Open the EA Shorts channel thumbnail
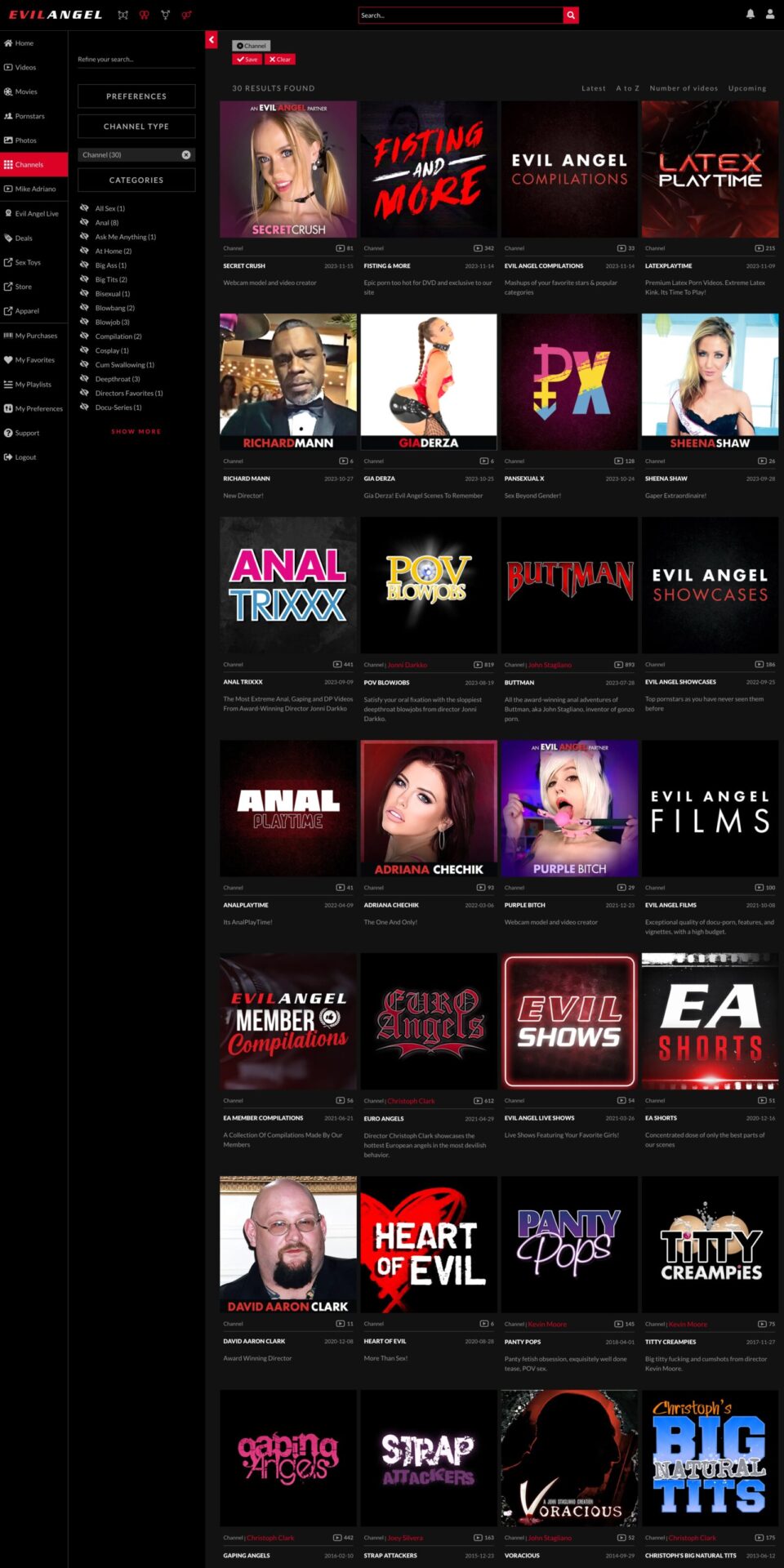Viewport: 784px width, 1568px height. coord(710,1022)
